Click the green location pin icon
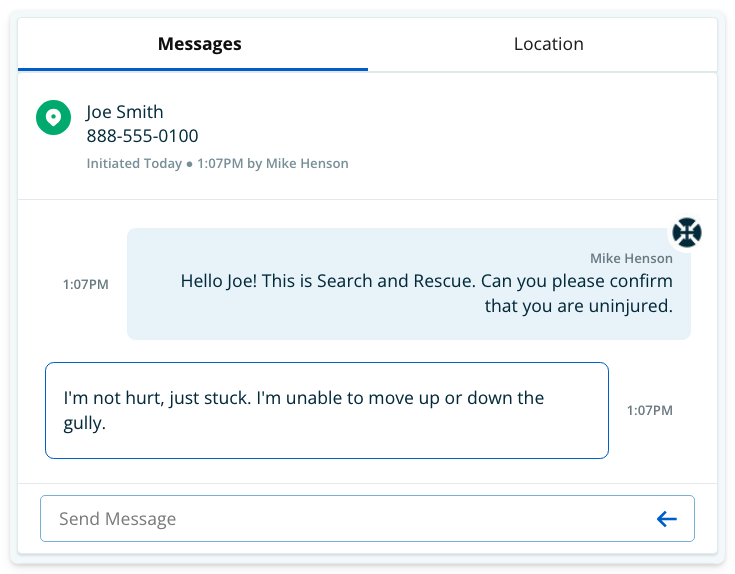 (53, 117)
